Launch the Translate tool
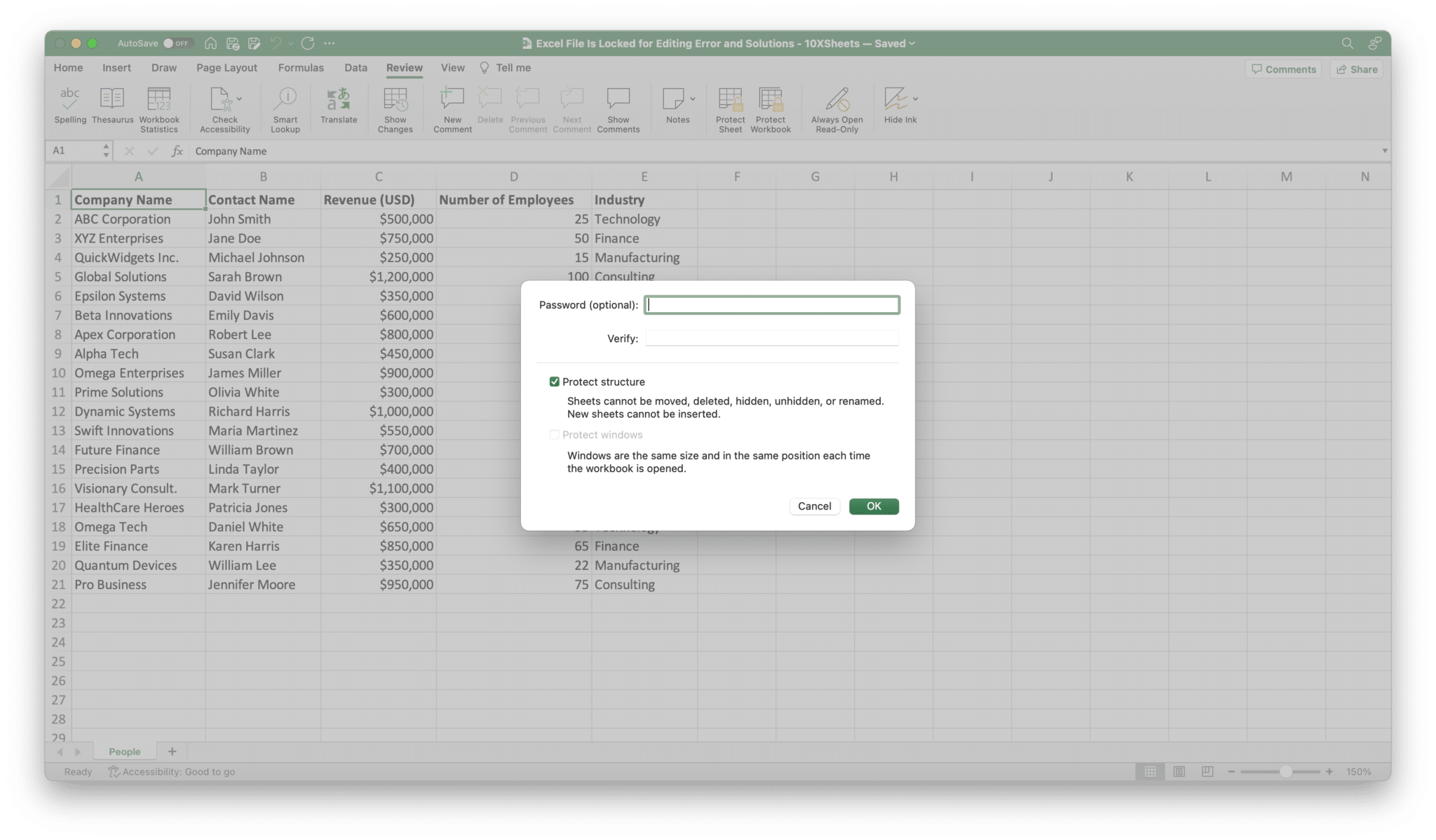This screenshot has height=840, width=1436. [x=339, y=107]
